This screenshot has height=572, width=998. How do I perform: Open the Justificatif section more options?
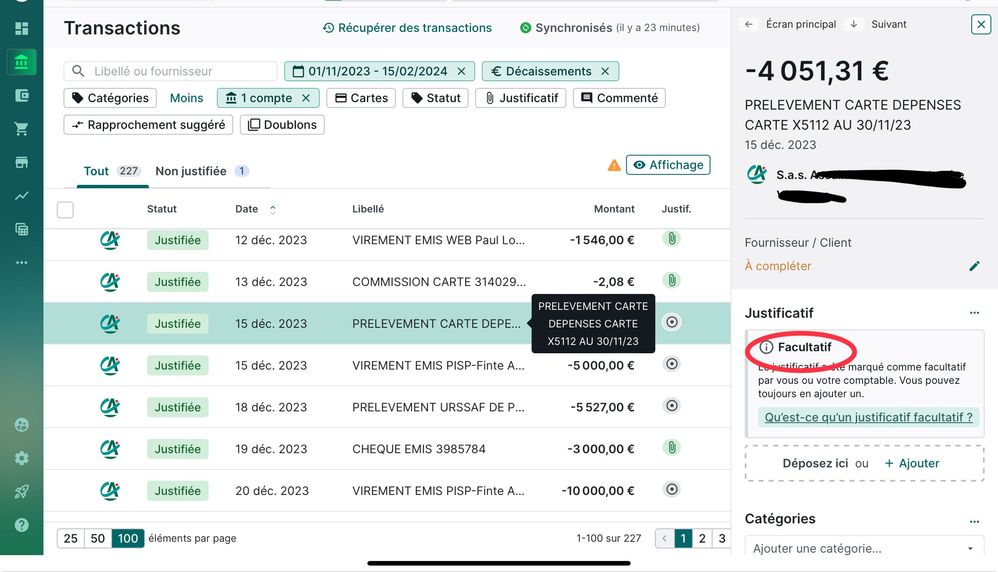(x=975, y=313)
